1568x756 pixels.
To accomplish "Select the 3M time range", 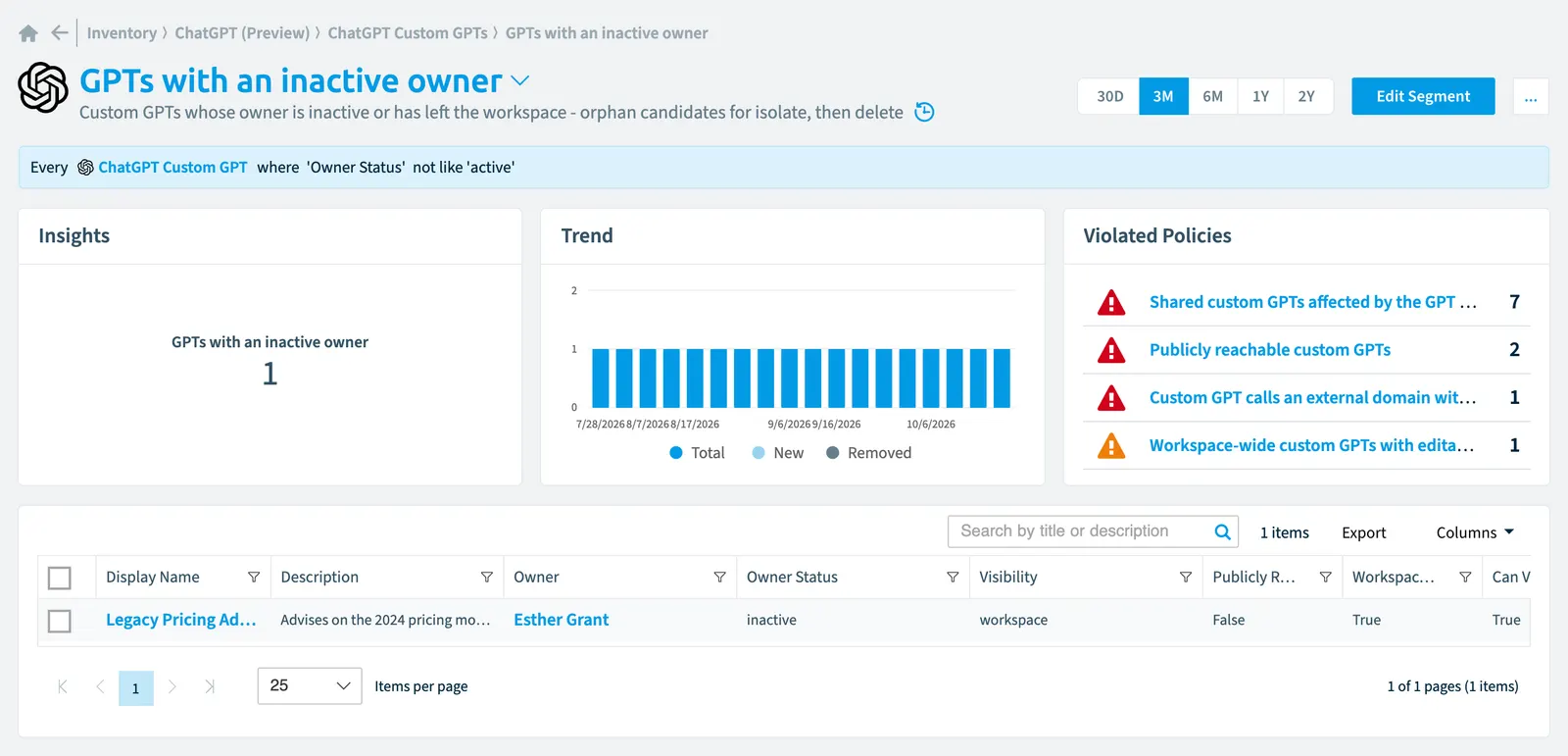I will tap(1163, 96).
